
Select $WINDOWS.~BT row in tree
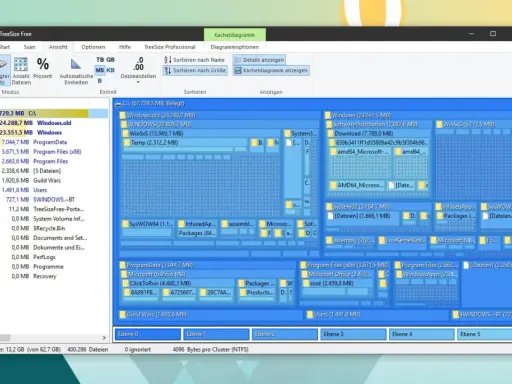[54, 200]
